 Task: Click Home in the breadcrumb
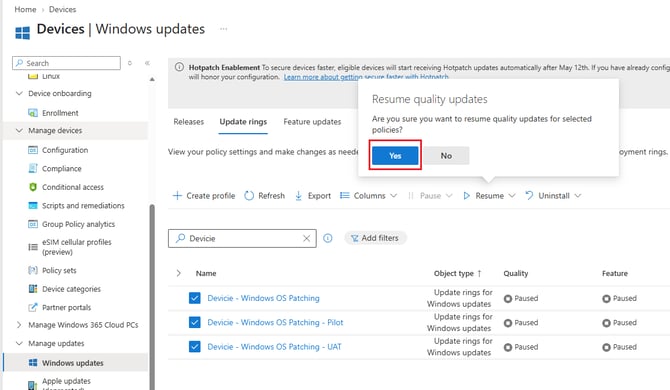25,9
